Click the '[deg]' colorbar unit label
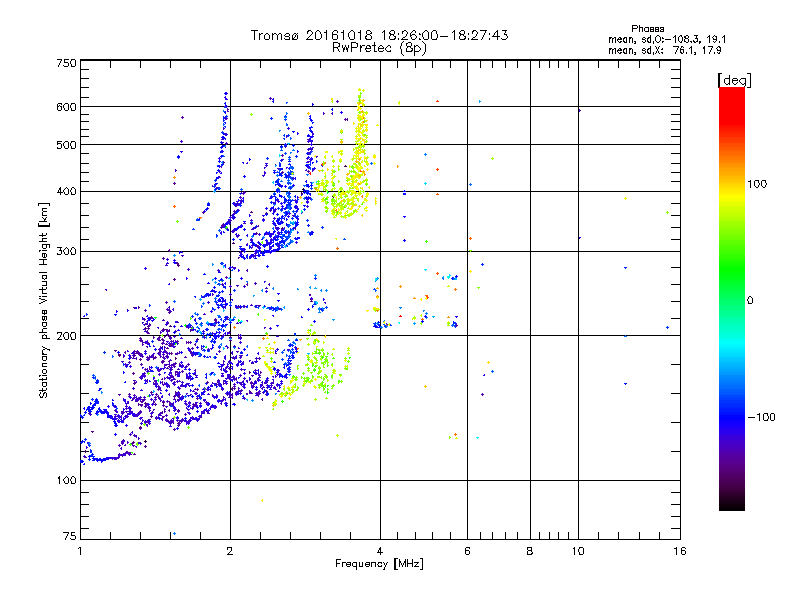 [734, 80]
